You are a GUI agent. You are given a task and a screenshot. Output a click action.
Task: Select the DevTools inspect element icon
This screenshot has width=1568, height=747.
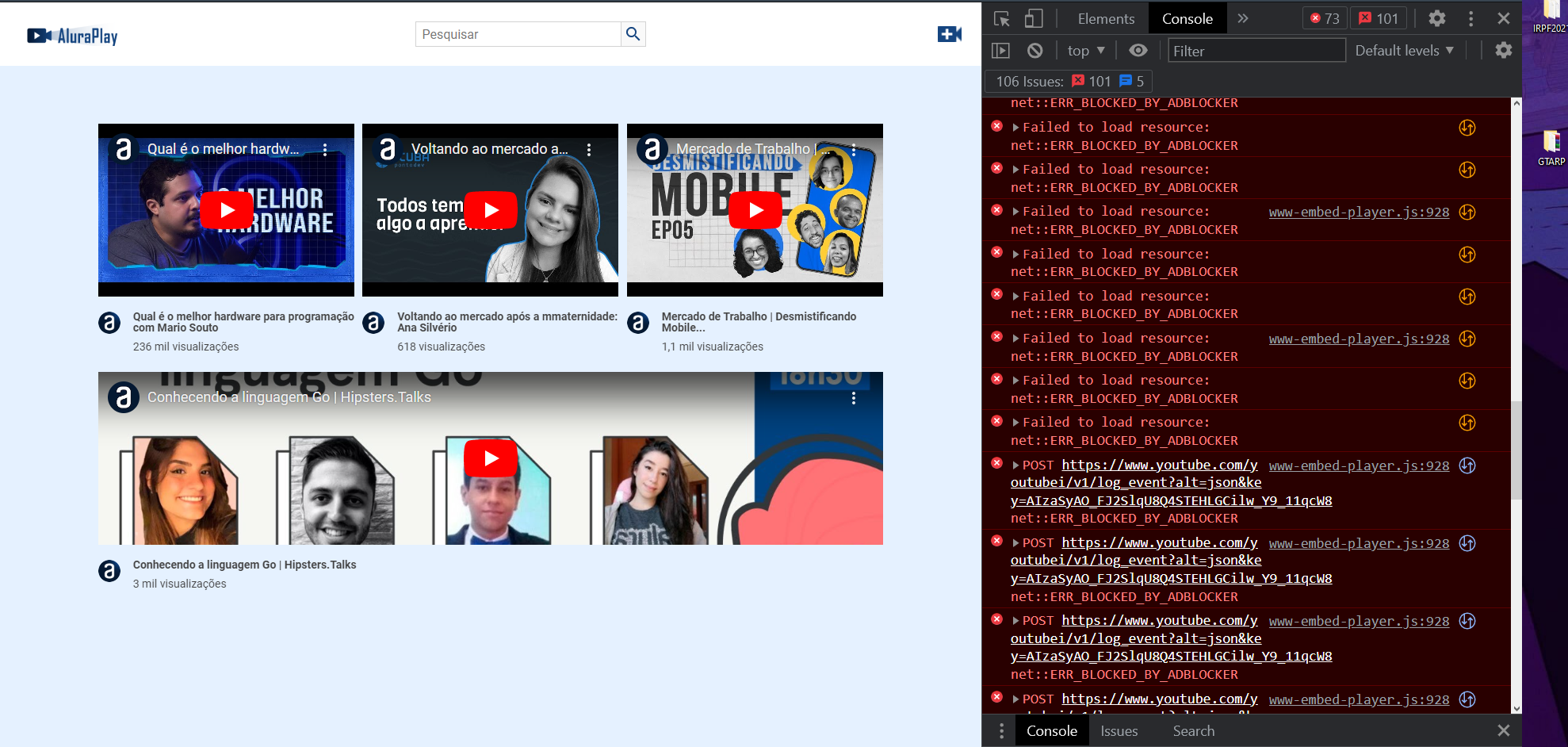[x=1002, y=18]
